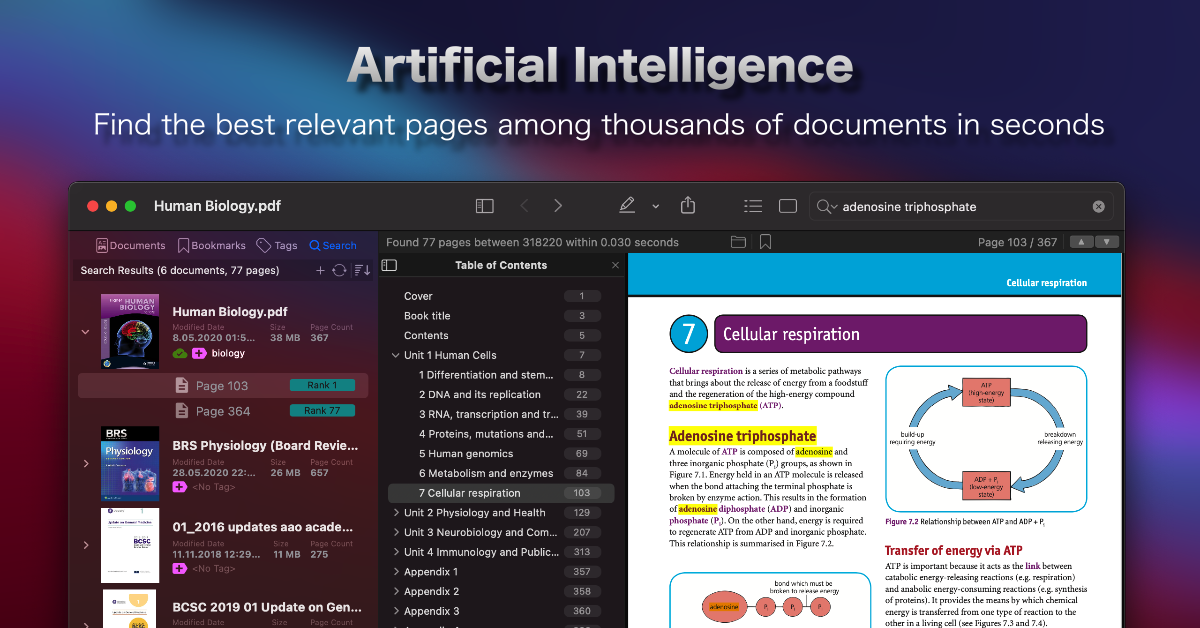1200x628 pixels.
Task: Click the green cloud sync icon
Action: 180,353
